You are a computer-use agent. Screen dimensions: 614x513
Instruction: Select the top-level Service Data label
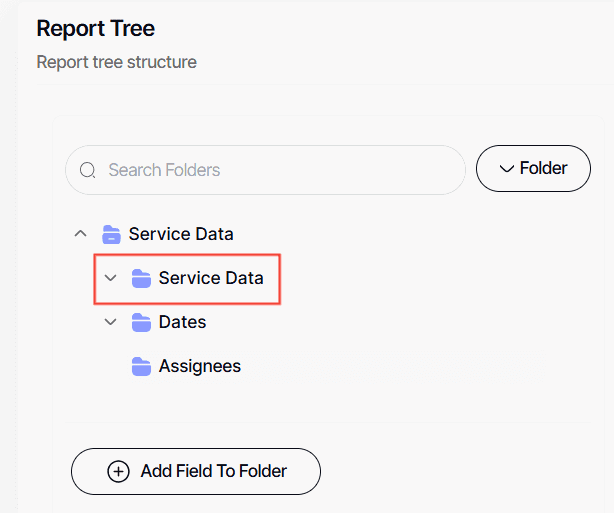pos(181,234)
